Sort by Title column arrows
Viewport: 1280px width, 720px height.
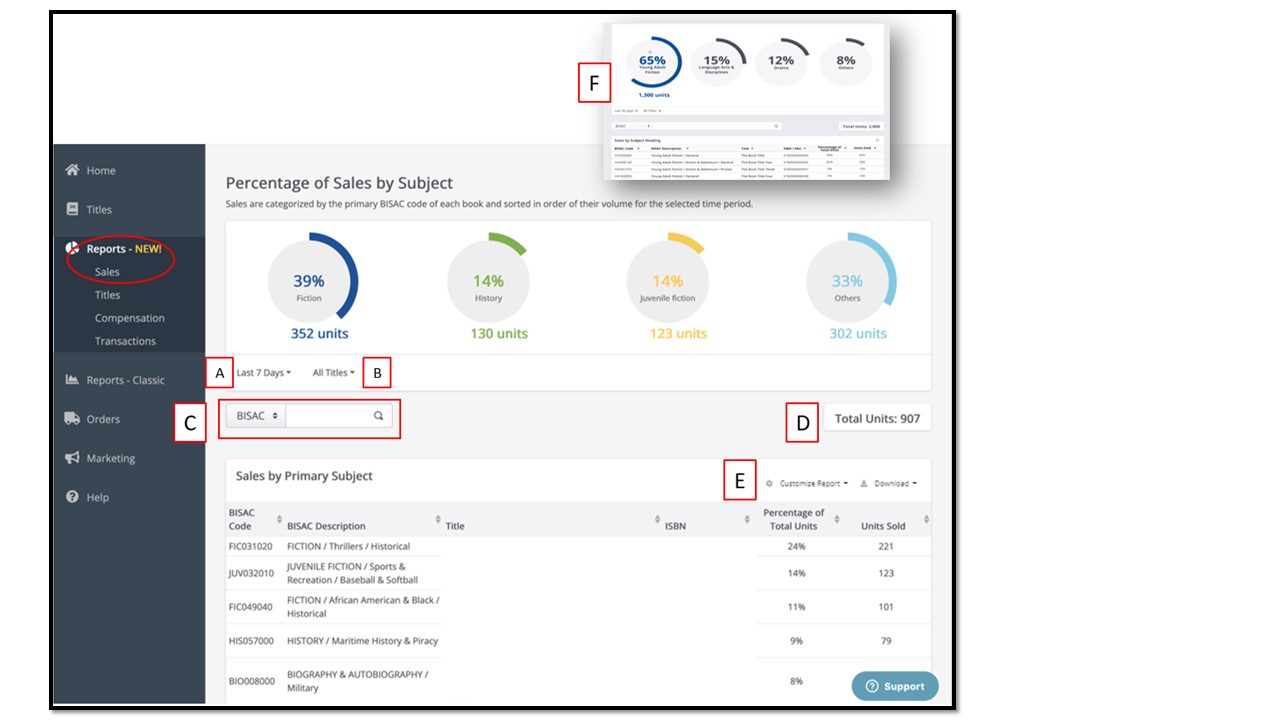click(657, 519)
